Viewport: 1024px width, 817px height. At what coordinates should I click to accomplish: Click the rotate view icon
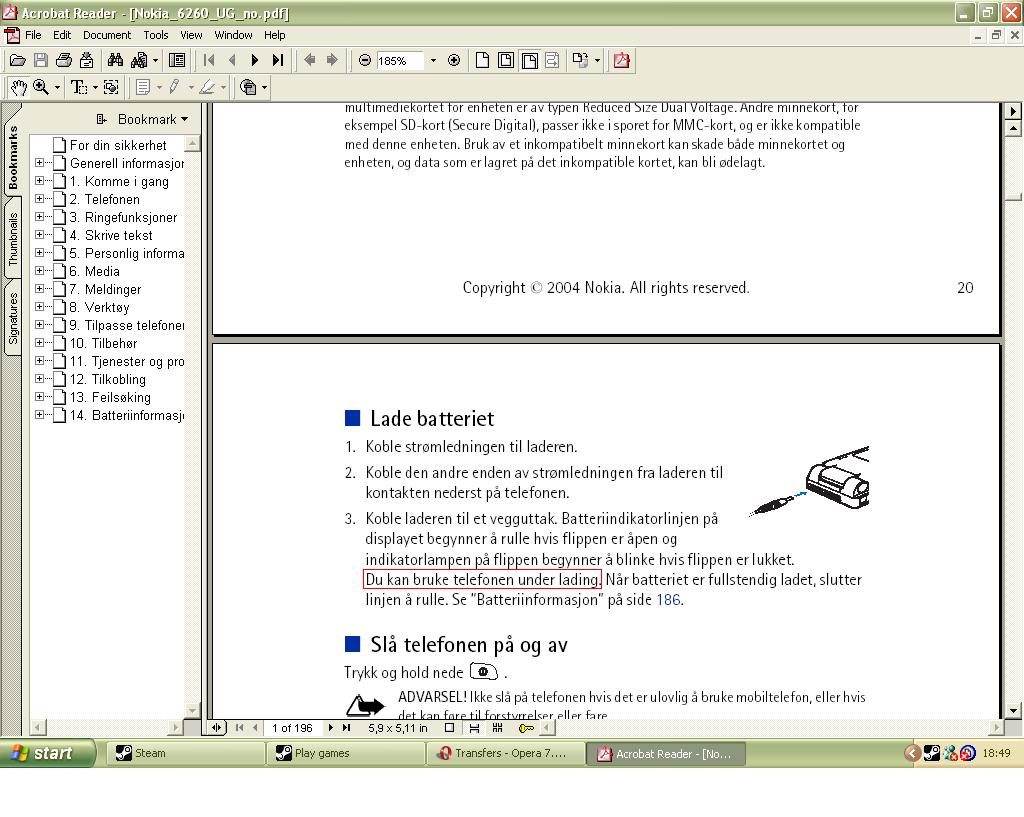[x=580, y=61]
